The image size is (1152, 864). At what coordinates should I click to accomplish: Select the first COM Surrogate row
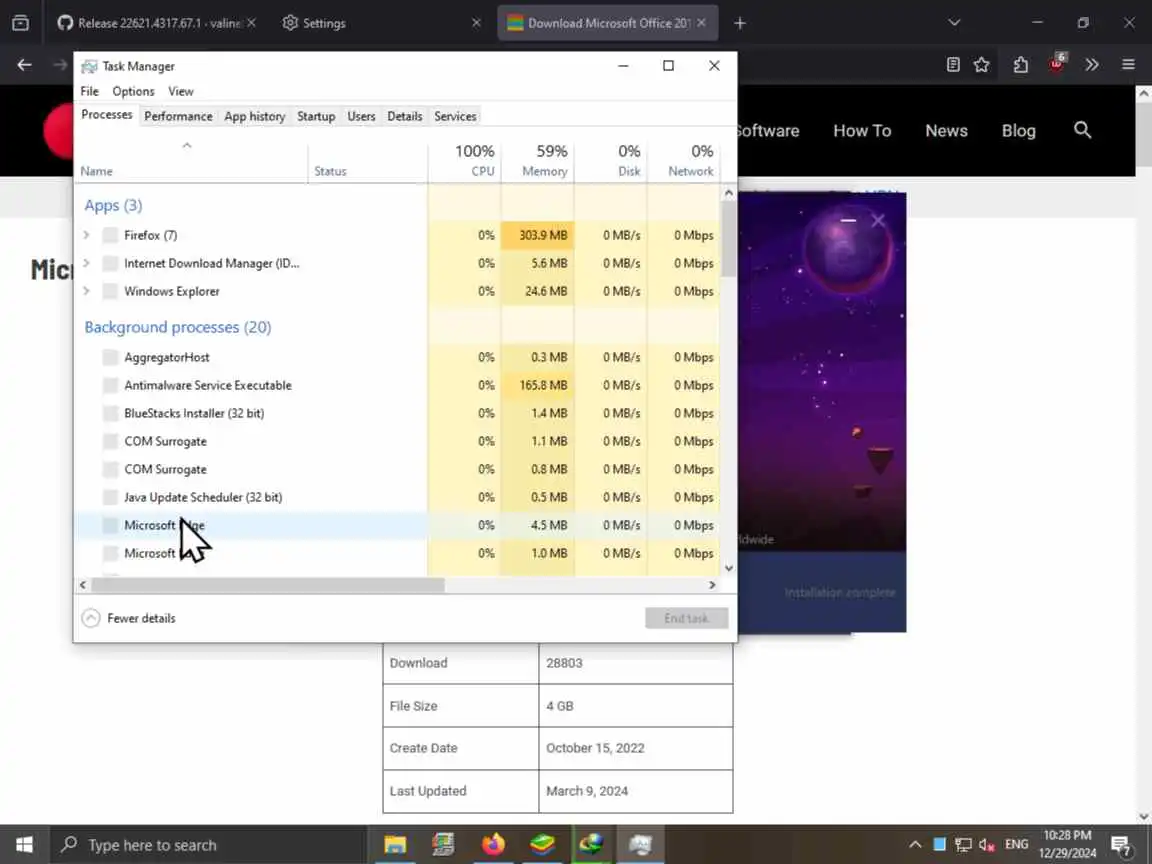[397, 442]
